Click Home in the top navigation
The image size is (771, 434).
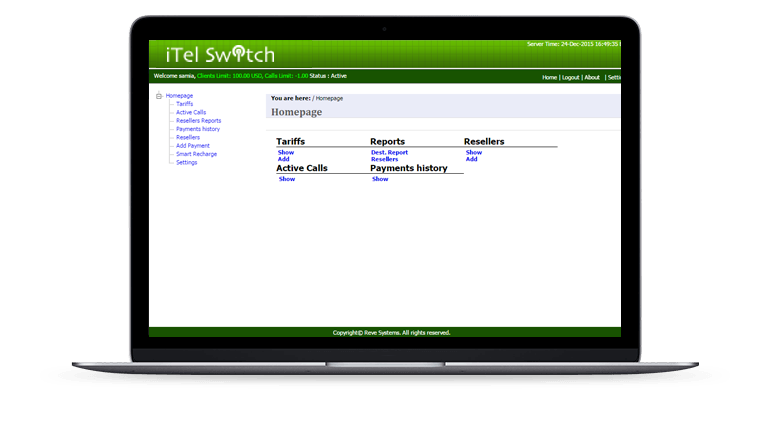(549, 77)
